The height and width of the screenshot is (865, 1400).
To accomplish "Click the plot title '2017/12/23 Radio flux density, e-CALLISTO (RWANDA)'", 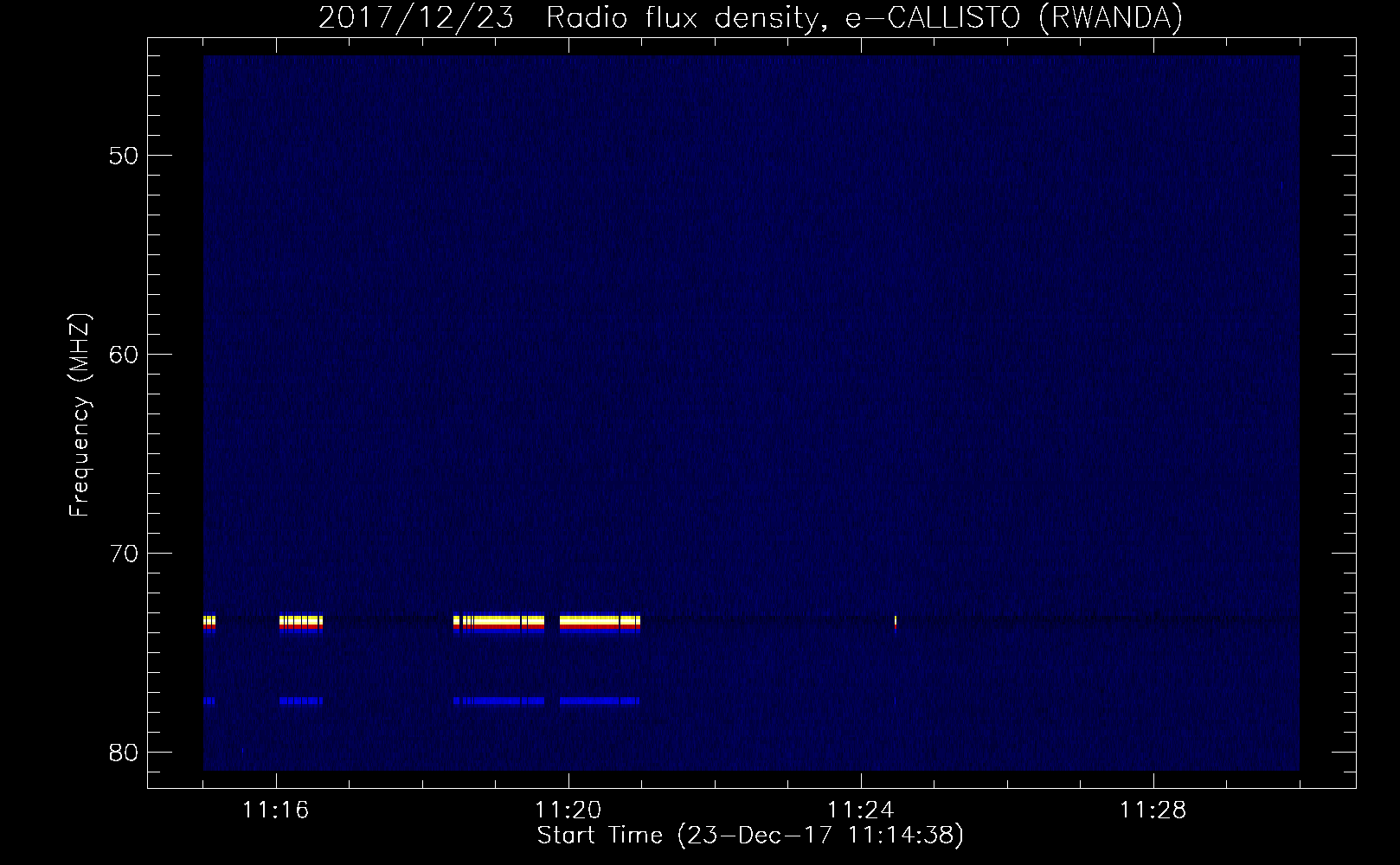I will point(750,18).
